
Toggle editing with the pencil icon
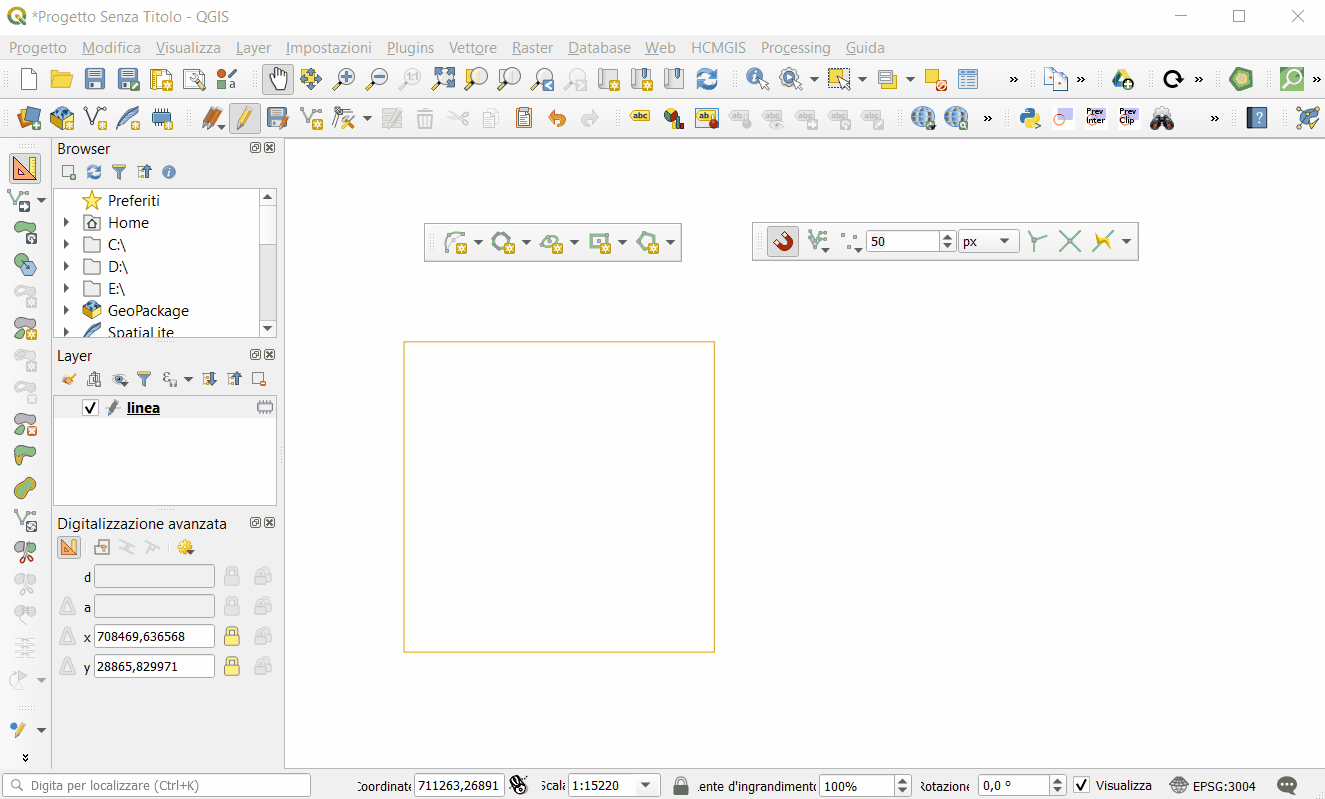(x=244, y=119)
